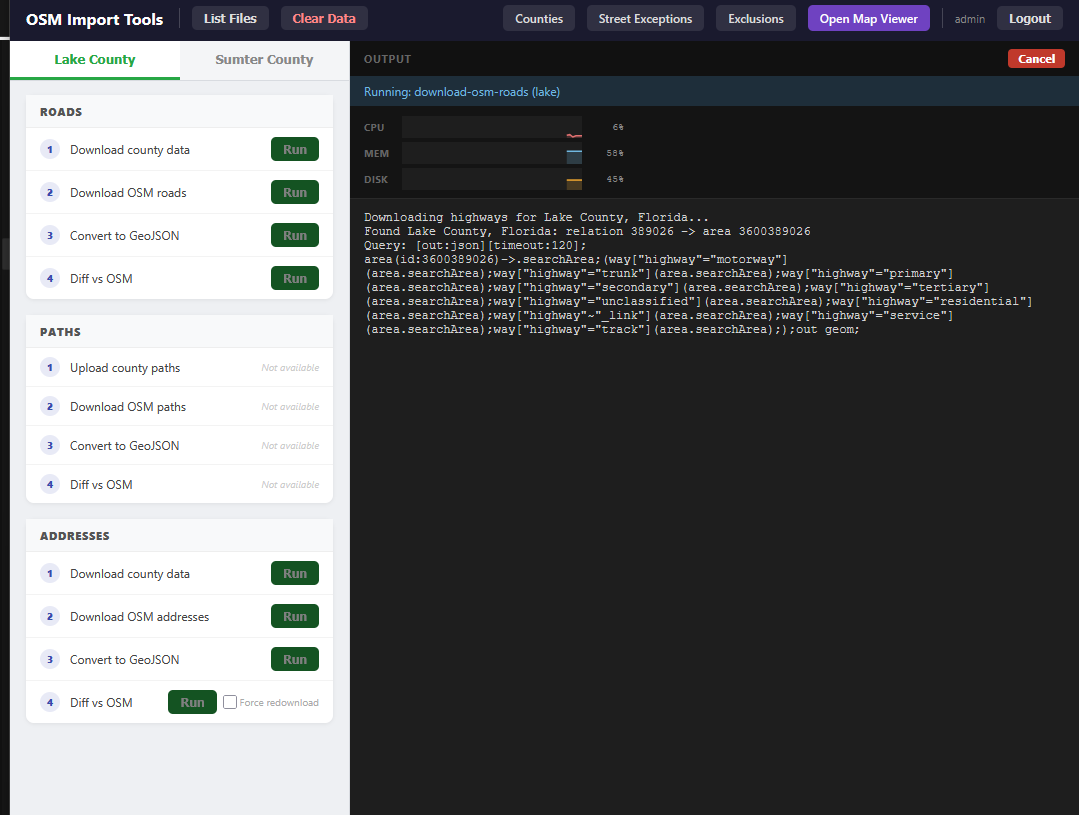
Task: Open the Counties page
Action: (x=539, y=19)
